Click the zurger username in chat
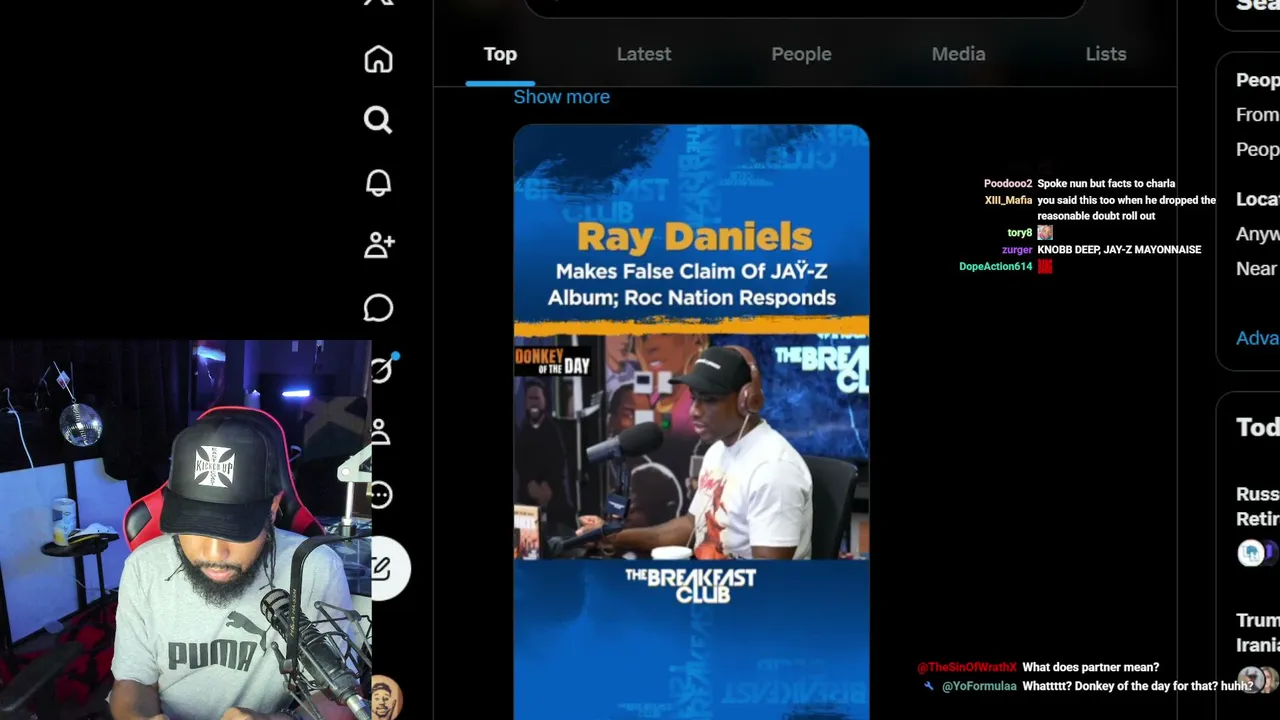Screen dimensions: 1280x720 click(1017, 250)
